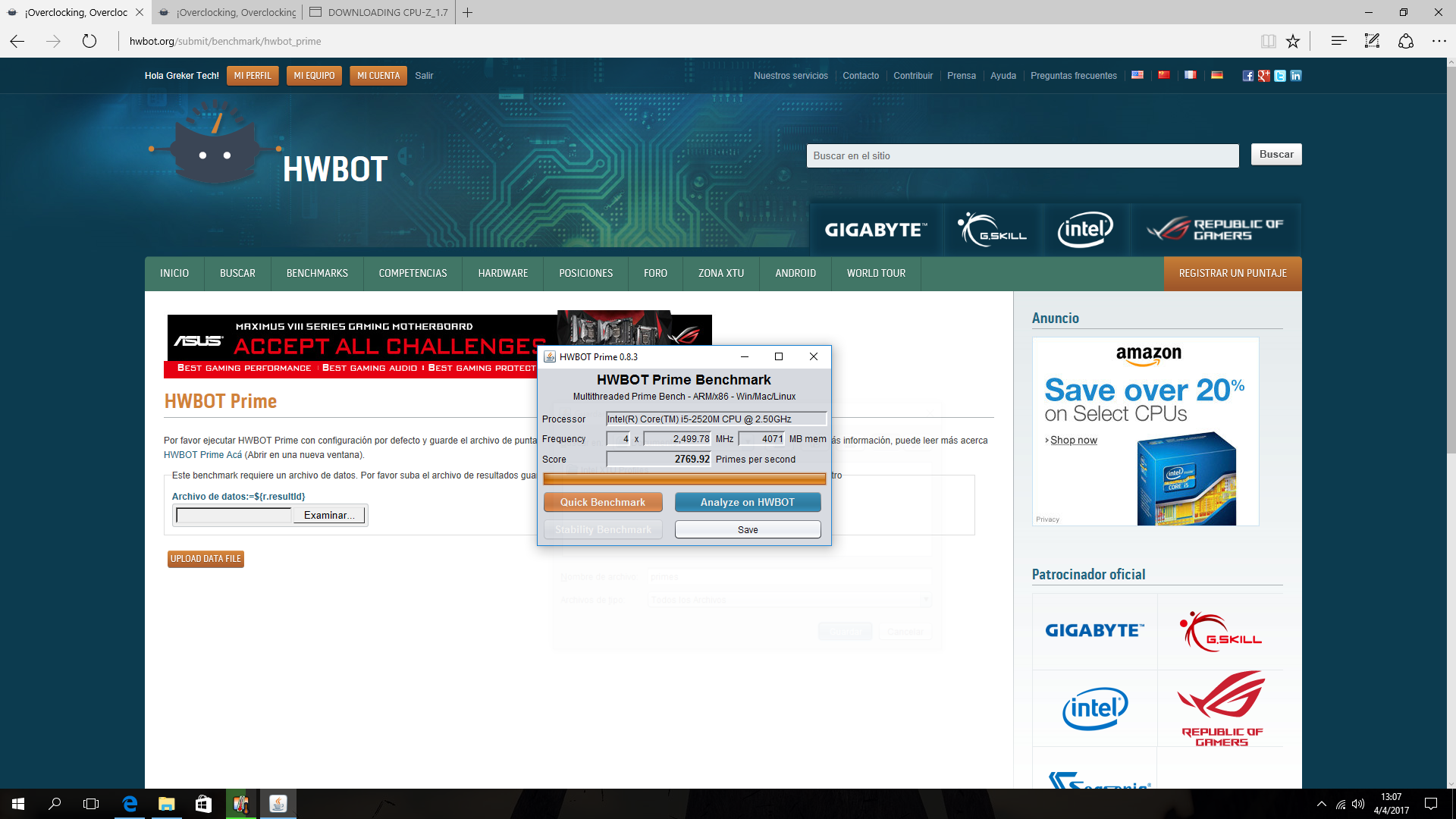
Task: Click the browser forward arrow
Action: click(53, 41)
